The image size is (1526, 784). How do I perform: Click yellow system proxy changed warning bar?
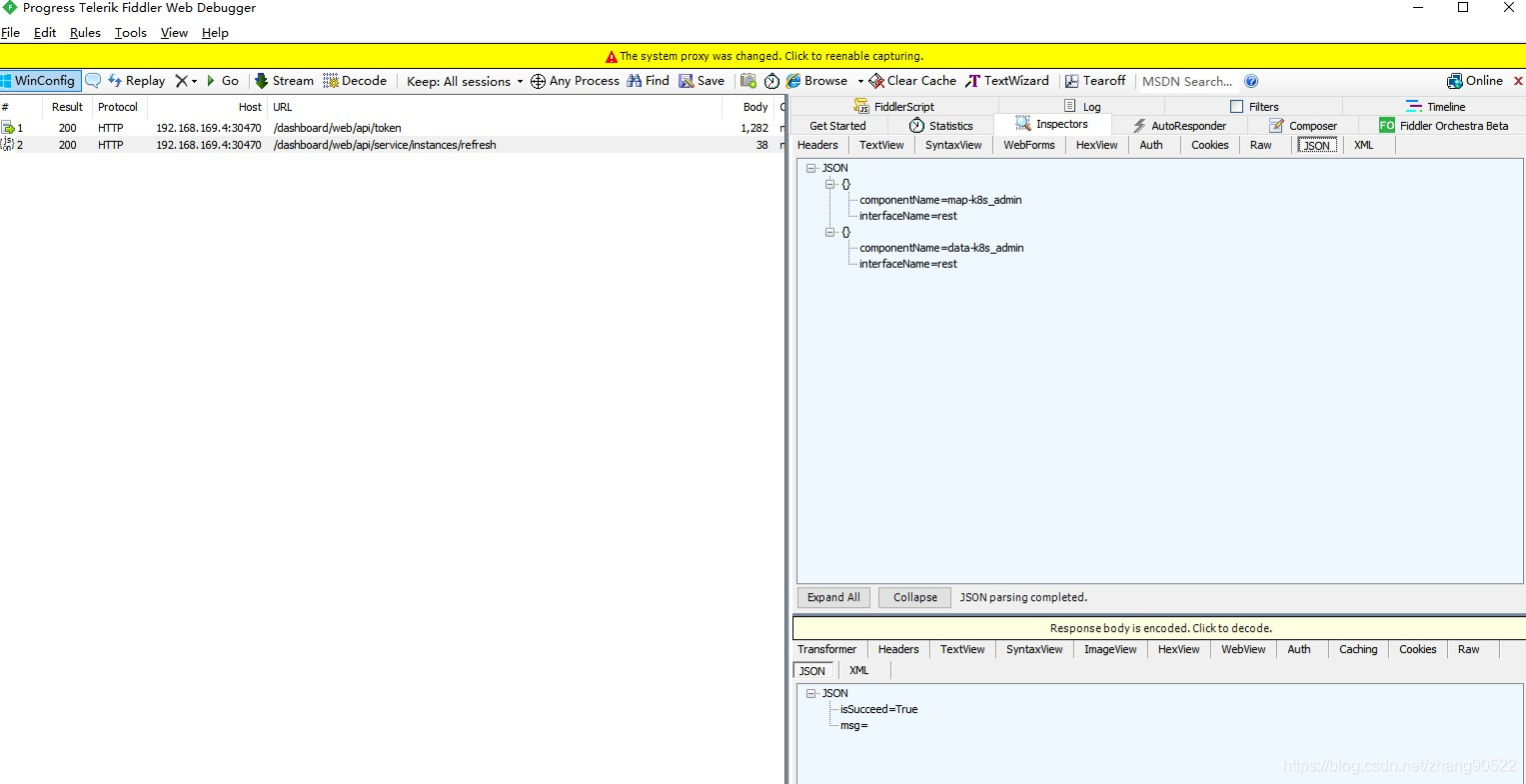763,56
